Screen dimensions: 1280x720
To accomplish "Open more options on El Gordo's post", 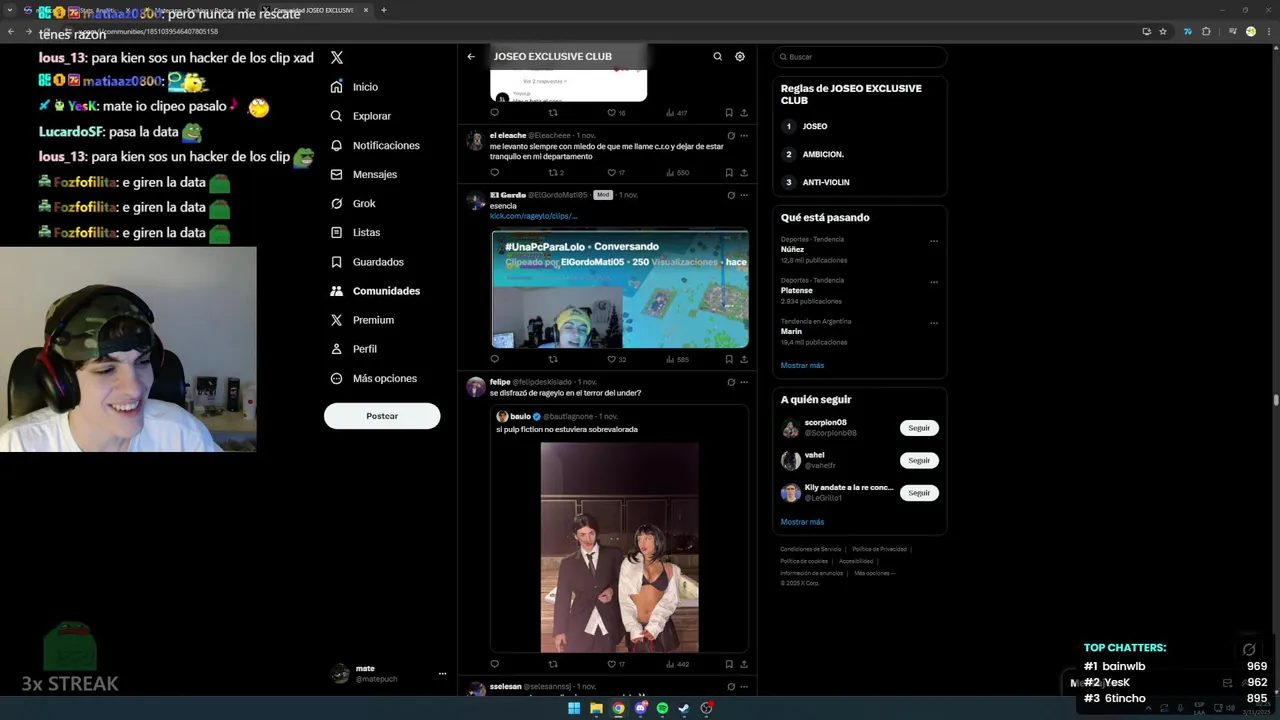I will 744,195.
